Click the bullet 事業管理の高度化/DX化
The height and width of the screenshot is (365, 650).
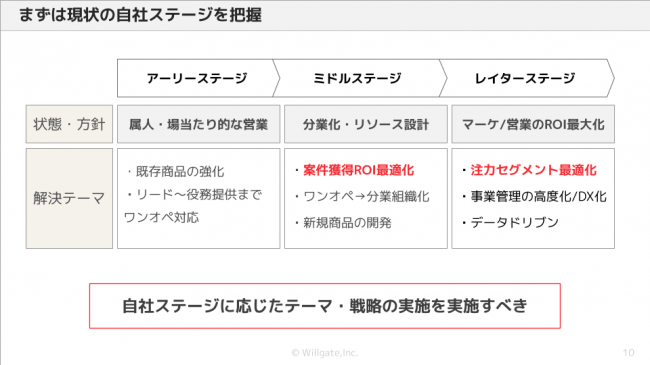[534, 196]
